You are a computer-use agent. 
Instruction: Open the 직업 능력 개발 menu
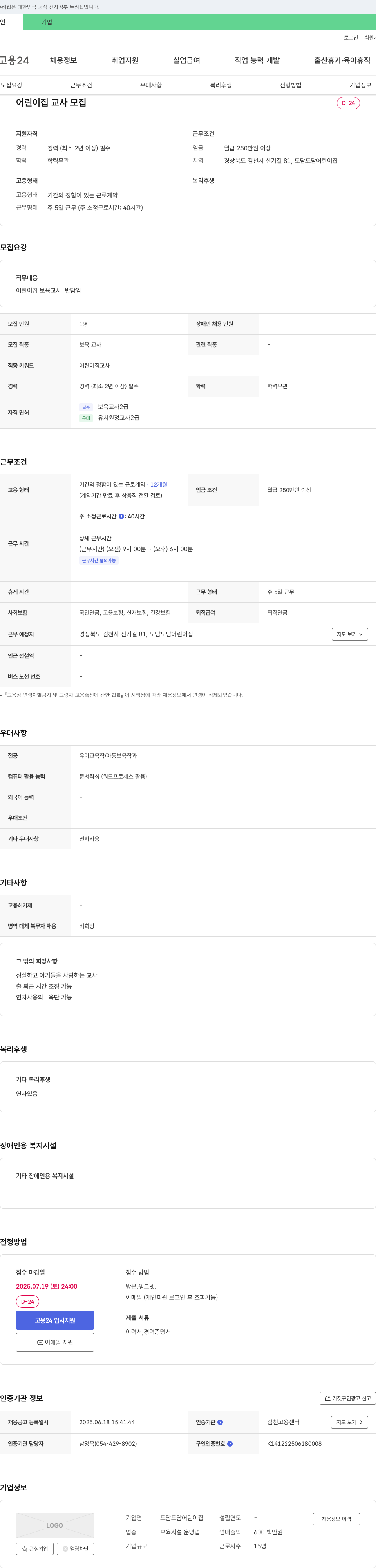click(257, 60)
